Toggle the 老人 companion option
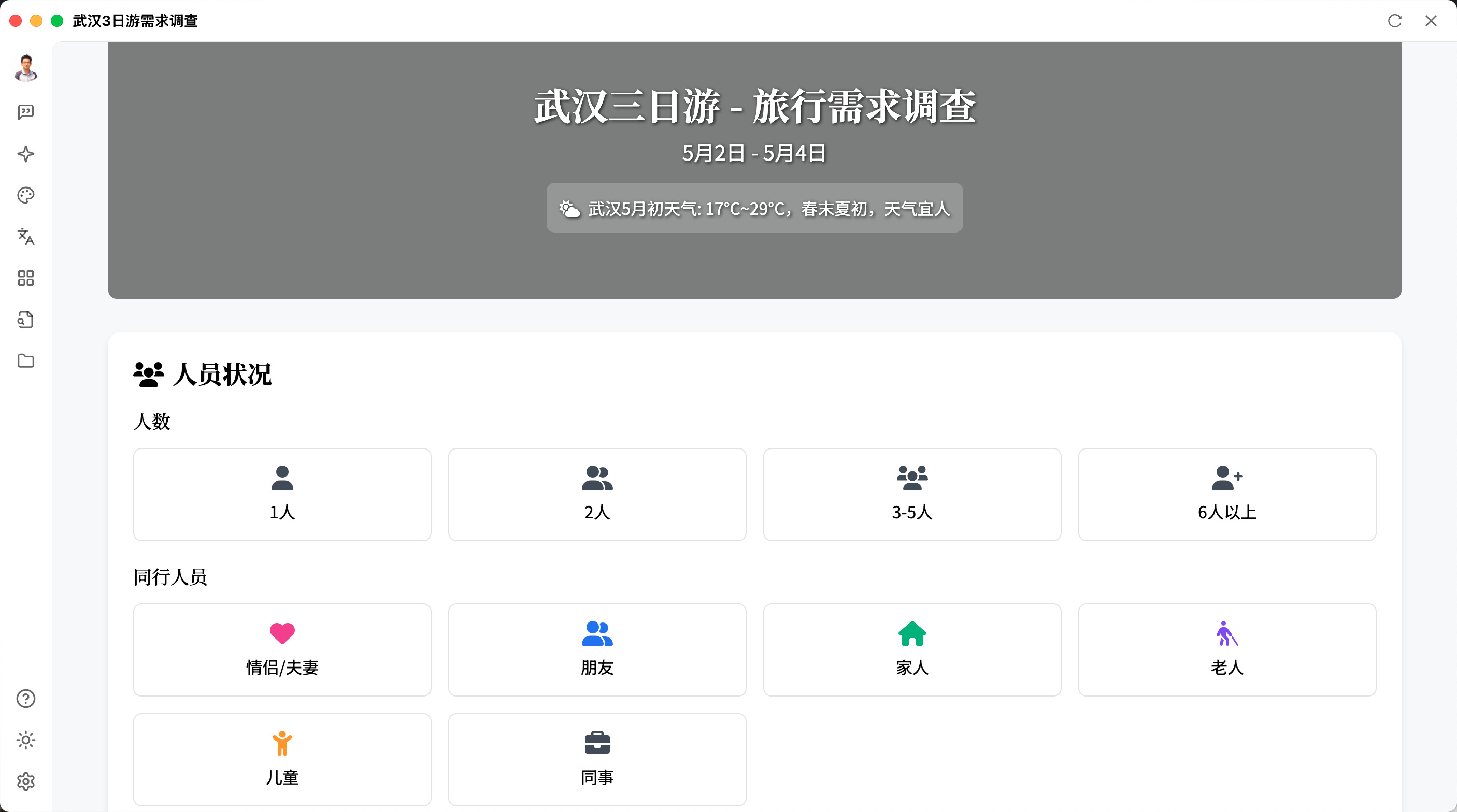 (x=1227, y=650)
